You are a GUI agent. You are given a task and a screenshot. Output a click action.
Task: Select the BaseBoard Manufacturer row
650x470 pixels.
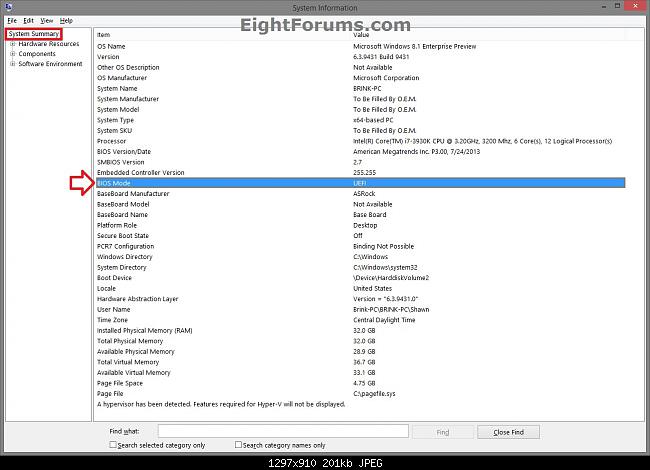point(360,194)
